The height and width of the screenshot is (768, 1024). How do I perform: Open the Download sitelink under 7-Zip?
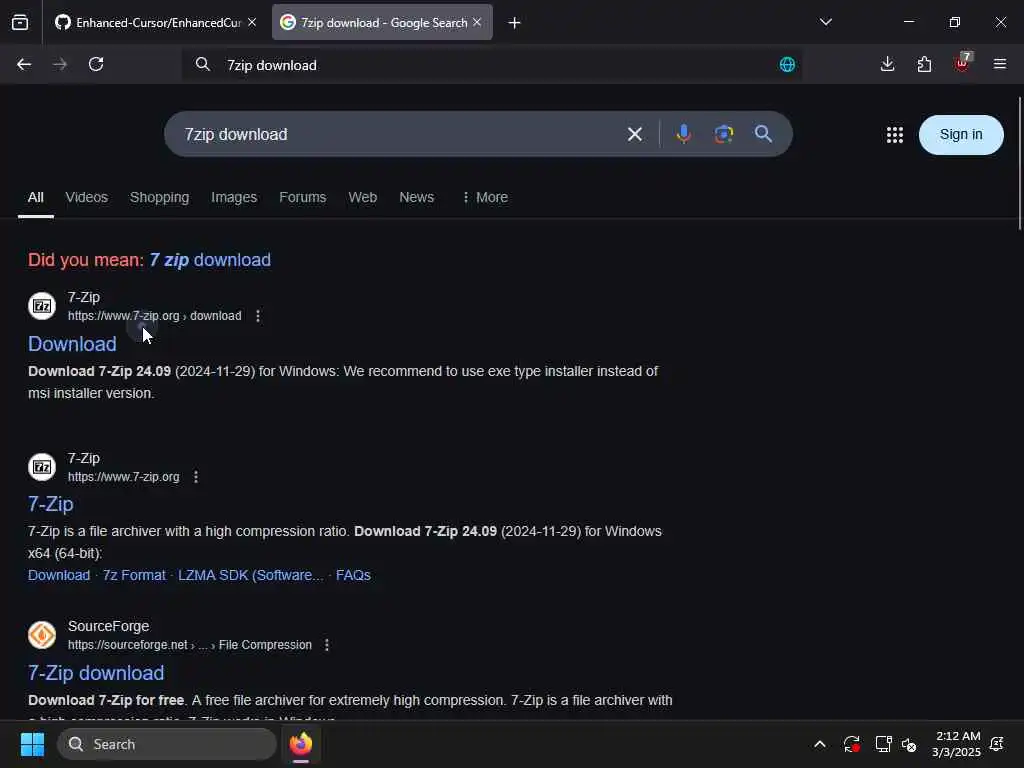59,575
